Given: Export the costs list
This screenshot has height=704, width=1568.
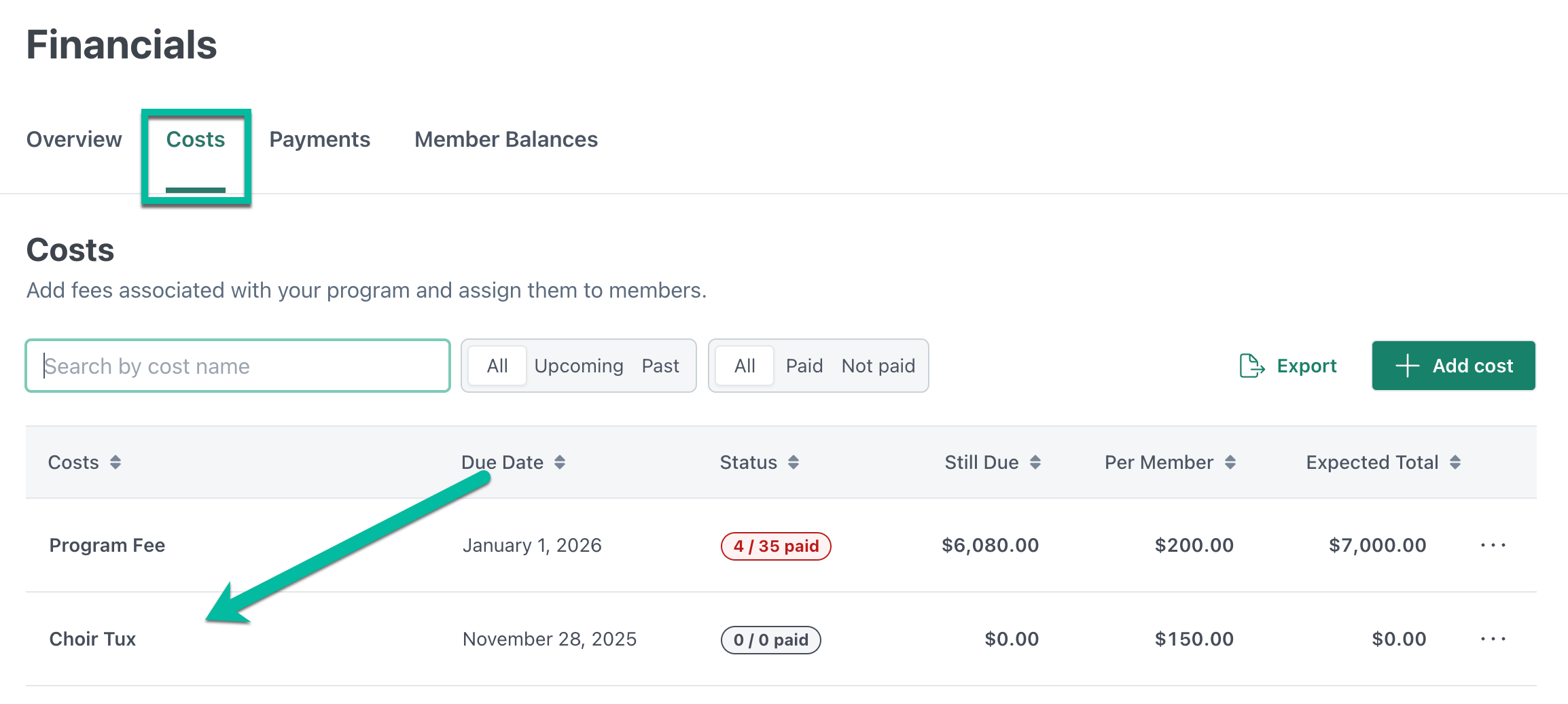Looking at the screenshot, I should [1288, 366].
